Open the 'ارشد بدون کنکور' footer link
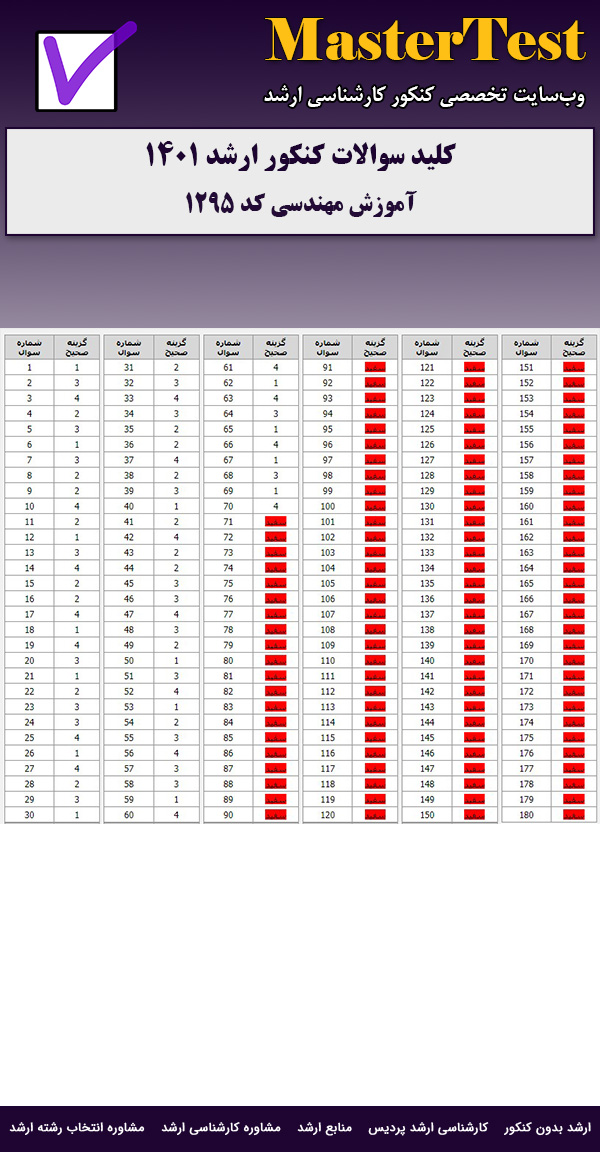600x1152 pixels. pos(547,1127)
